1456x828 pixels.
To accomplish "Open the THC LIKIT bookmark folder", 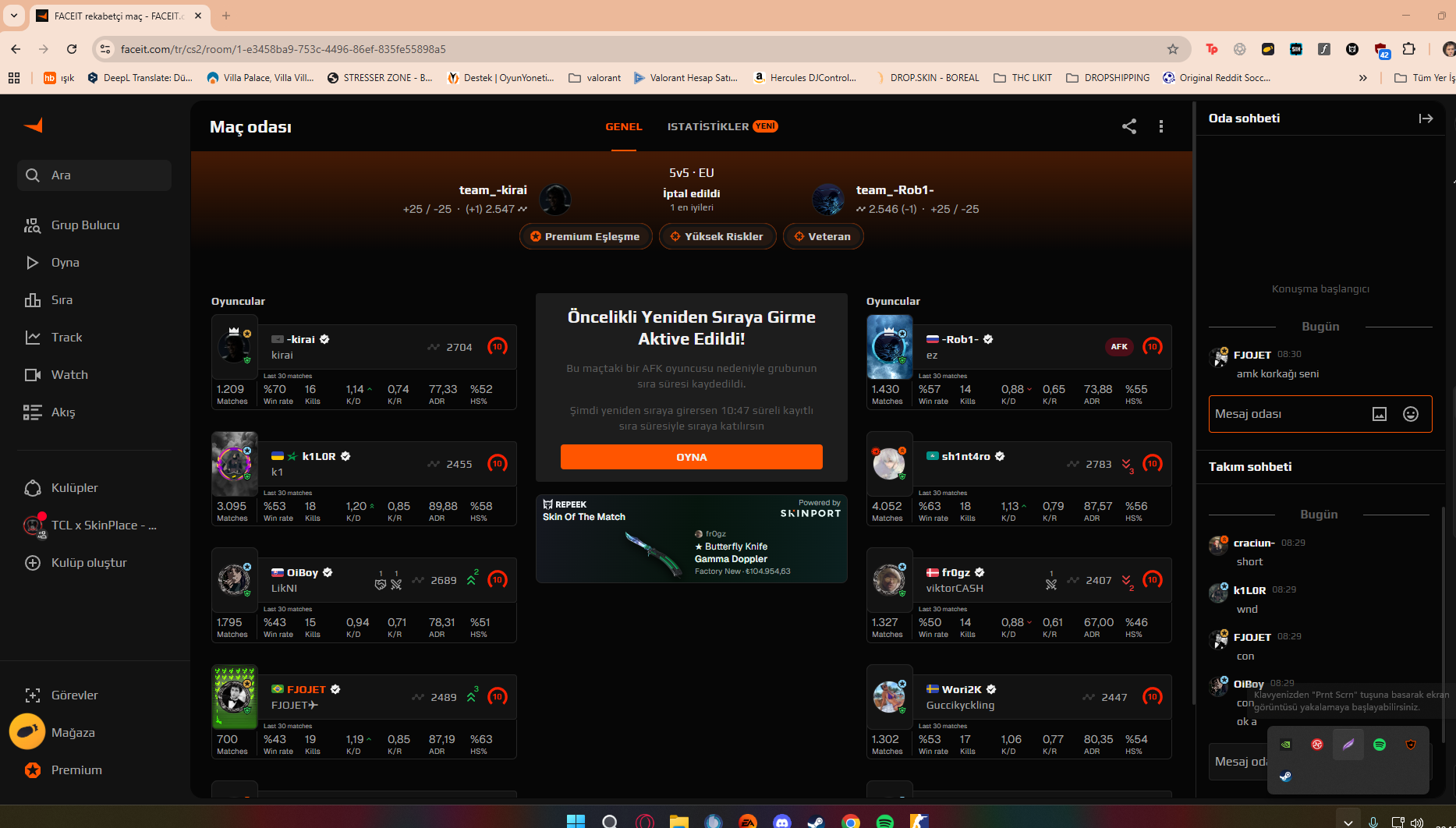I will pos(1022,78).
